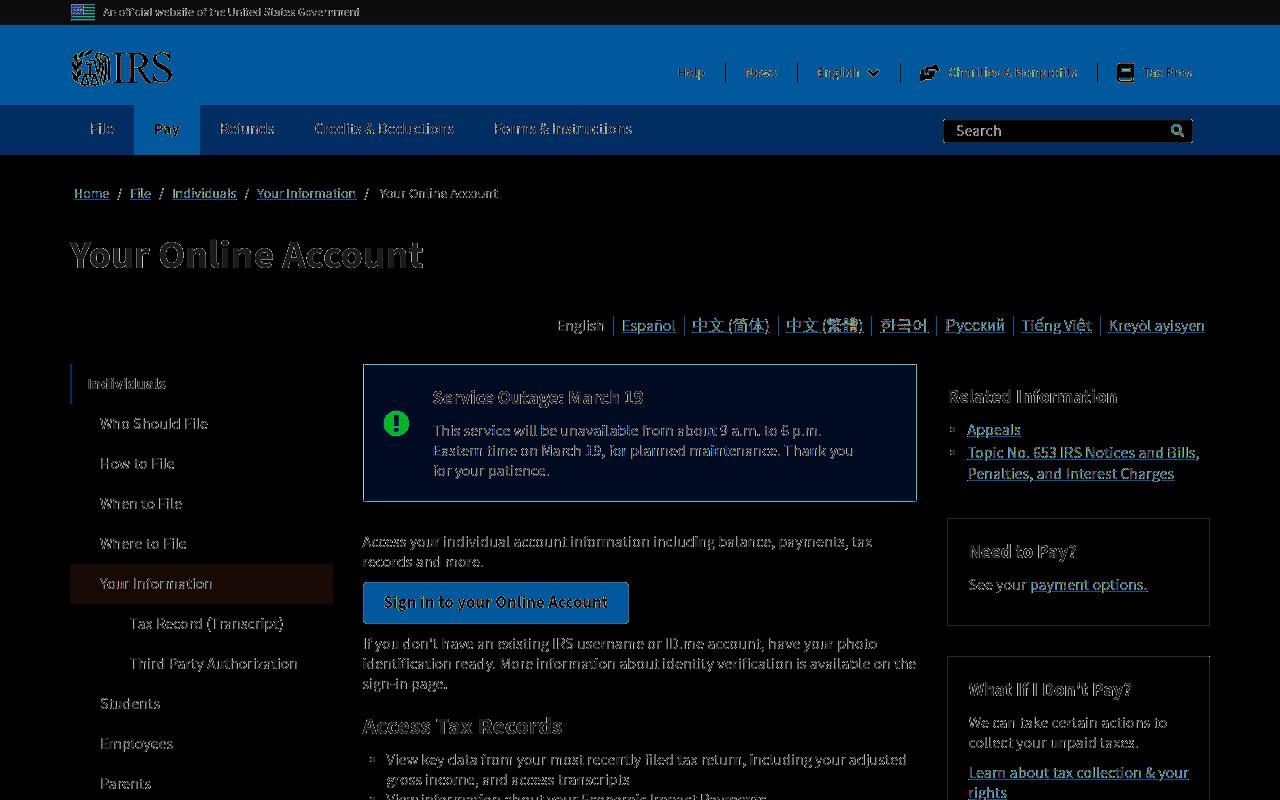Click the Access Tax Records heading
The width and height of the screenshot is (1280, 800).
point(462,726)
